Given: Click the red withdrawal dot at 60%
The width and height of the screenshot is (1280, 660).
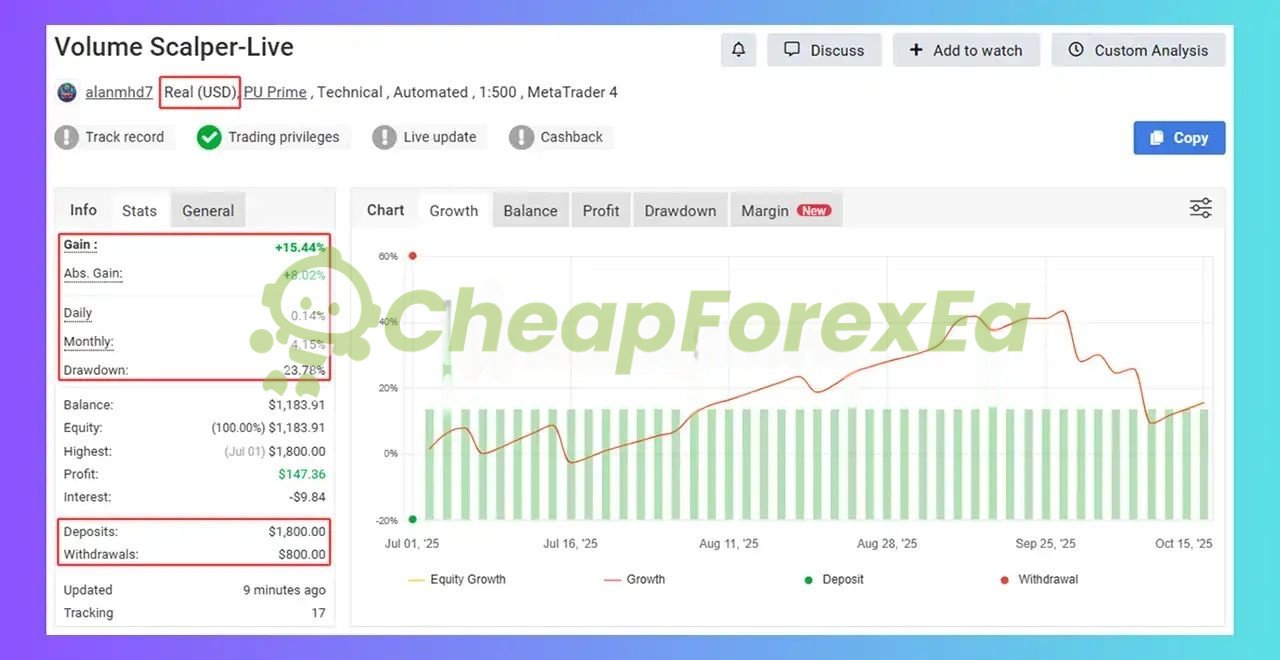Looking at the screenshot, I should click(412, 256).
